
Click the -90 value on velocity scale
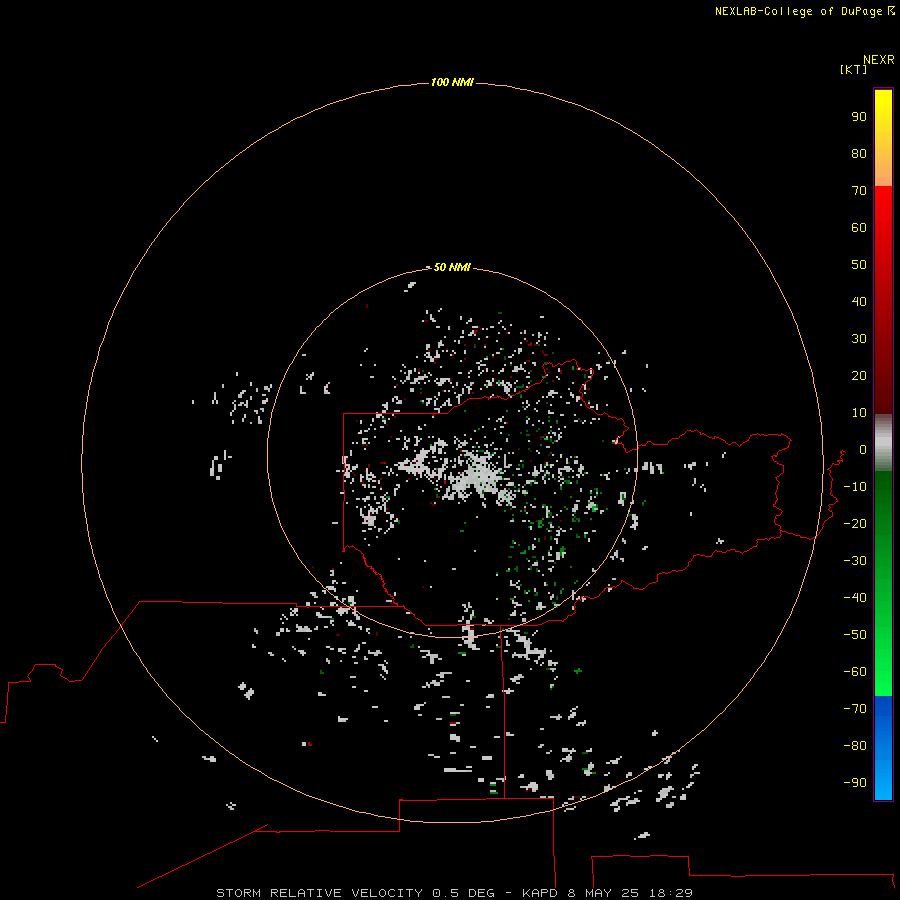click(855, 783)
